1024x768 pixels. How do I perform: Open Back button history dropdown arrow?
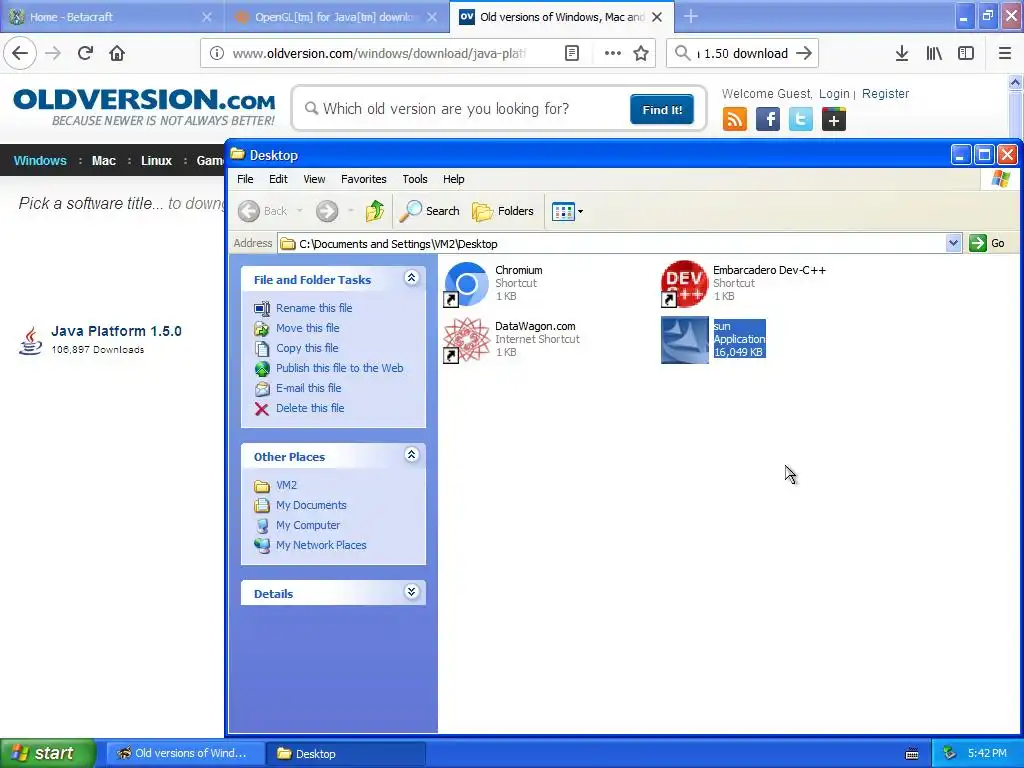[x=300, y=211]
